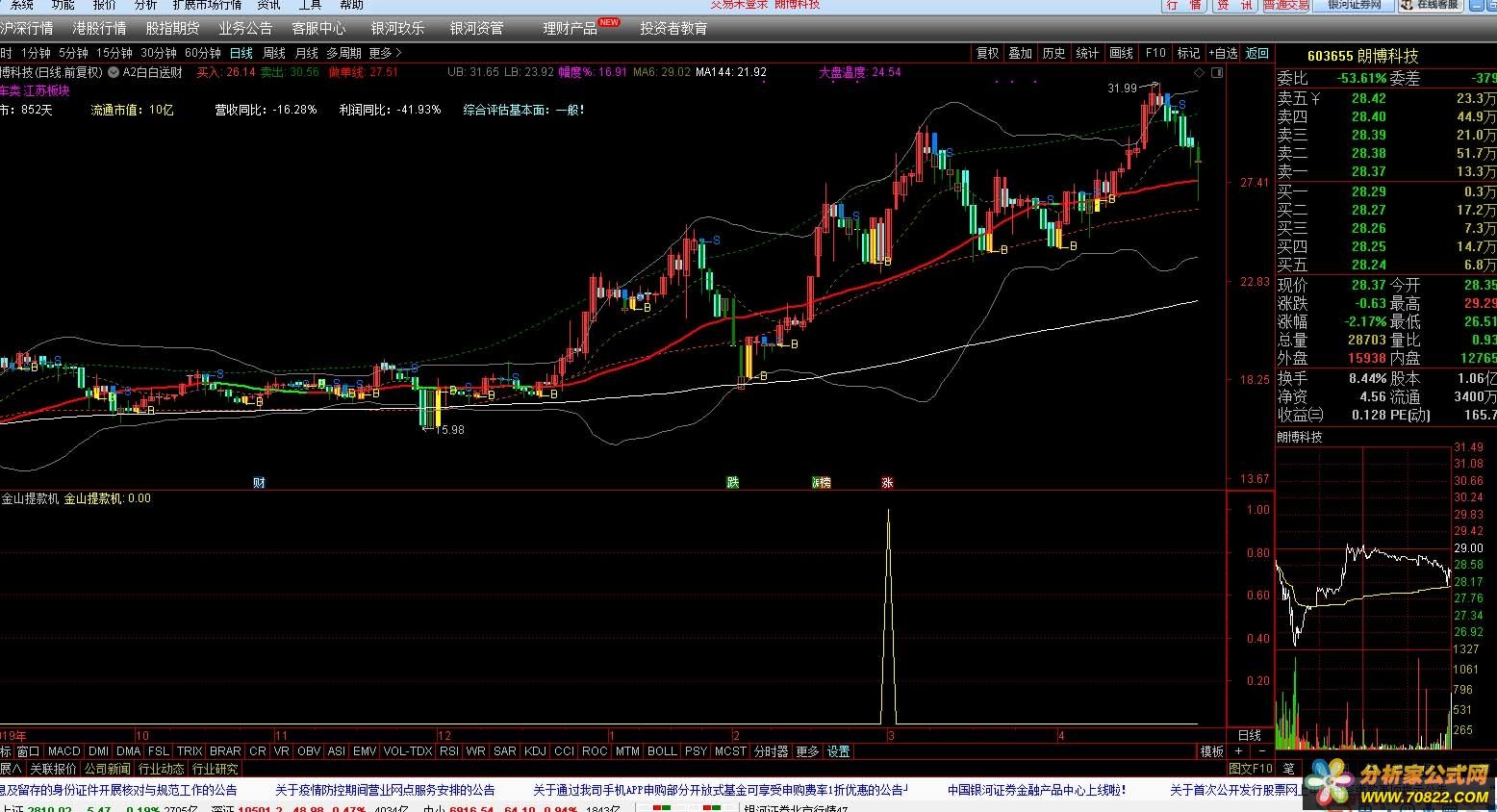This screenshot has height=812, width=1497.
Task: Click the 日线 label under the indicator axis
Action: pyautogui.click(x=1249, y=735)
